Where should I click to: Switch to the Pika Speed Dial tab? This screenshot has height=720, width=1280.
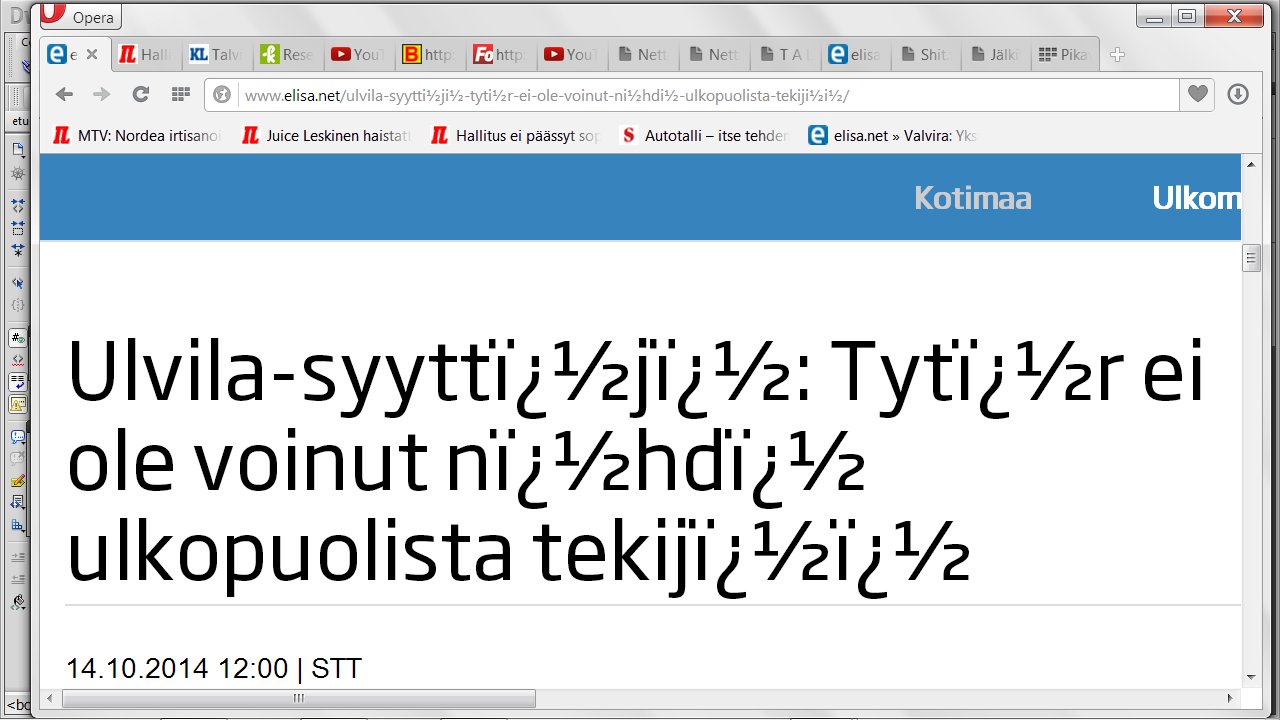click(x=1065, y=55)
